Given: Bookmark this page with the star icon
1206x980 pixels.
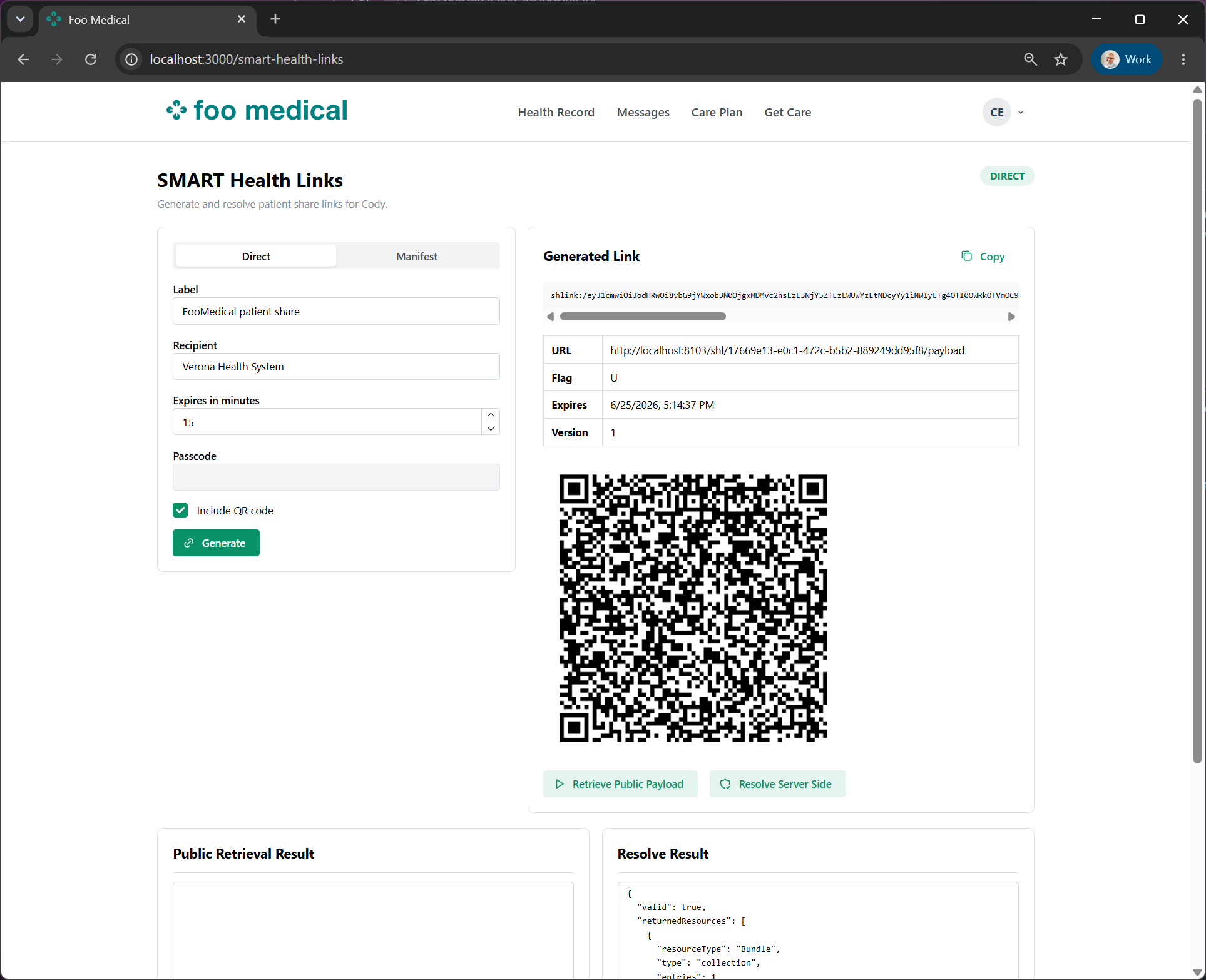Looking at the screenshot, I should [1061, 59].
